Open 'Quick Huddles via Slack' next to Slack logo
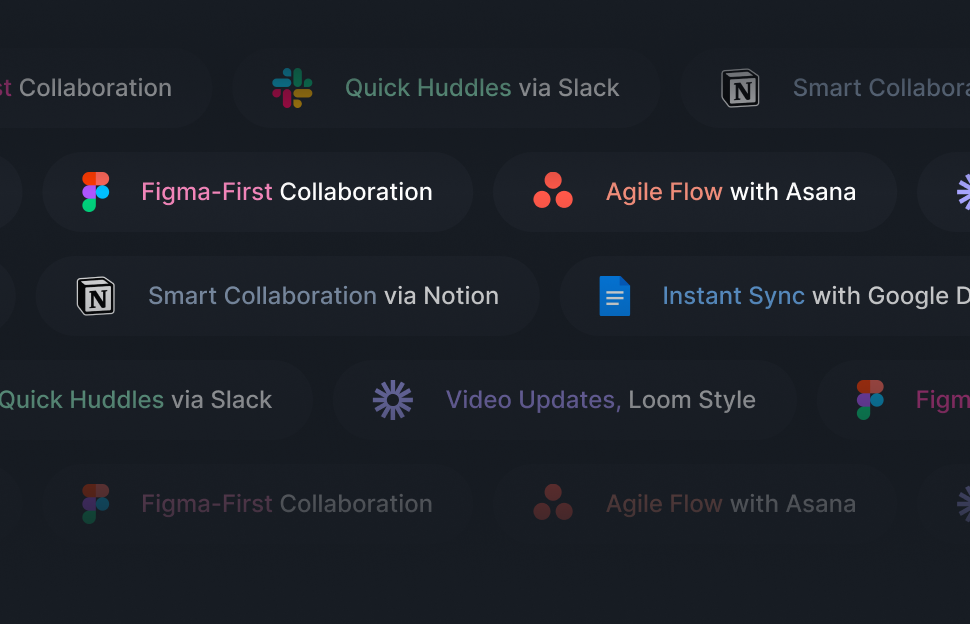Screen dimensions: 970x624 click(482, 88)
